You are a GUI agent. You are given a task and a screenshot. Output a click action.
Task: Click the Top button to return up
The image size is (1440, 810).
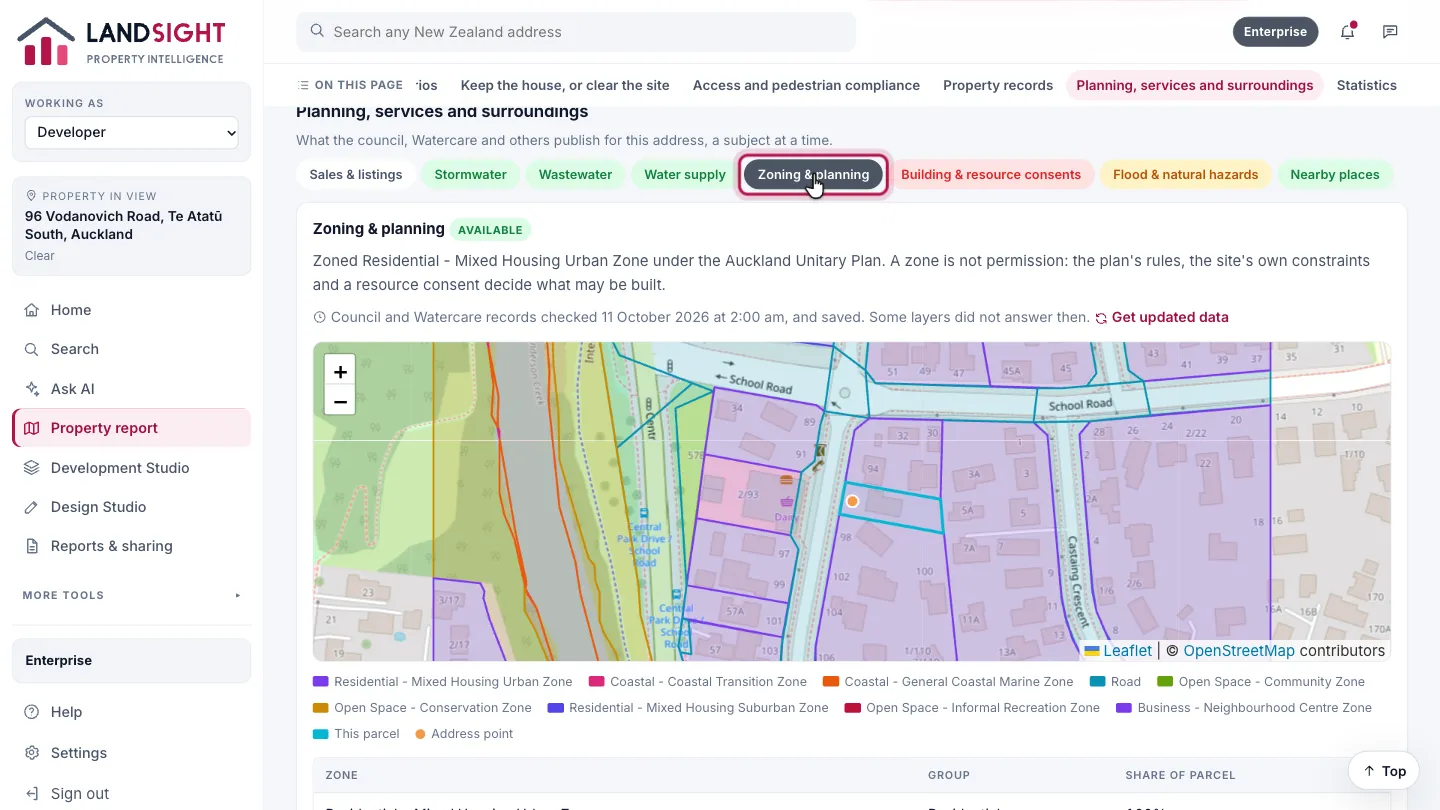[x=1384, y=771]
